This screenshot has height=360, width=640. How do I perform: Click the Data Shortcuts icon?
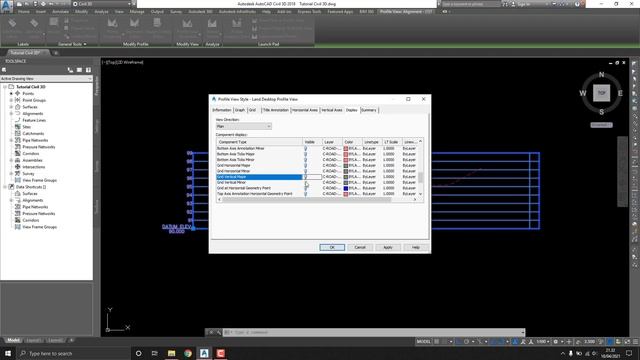pos(11,187)
